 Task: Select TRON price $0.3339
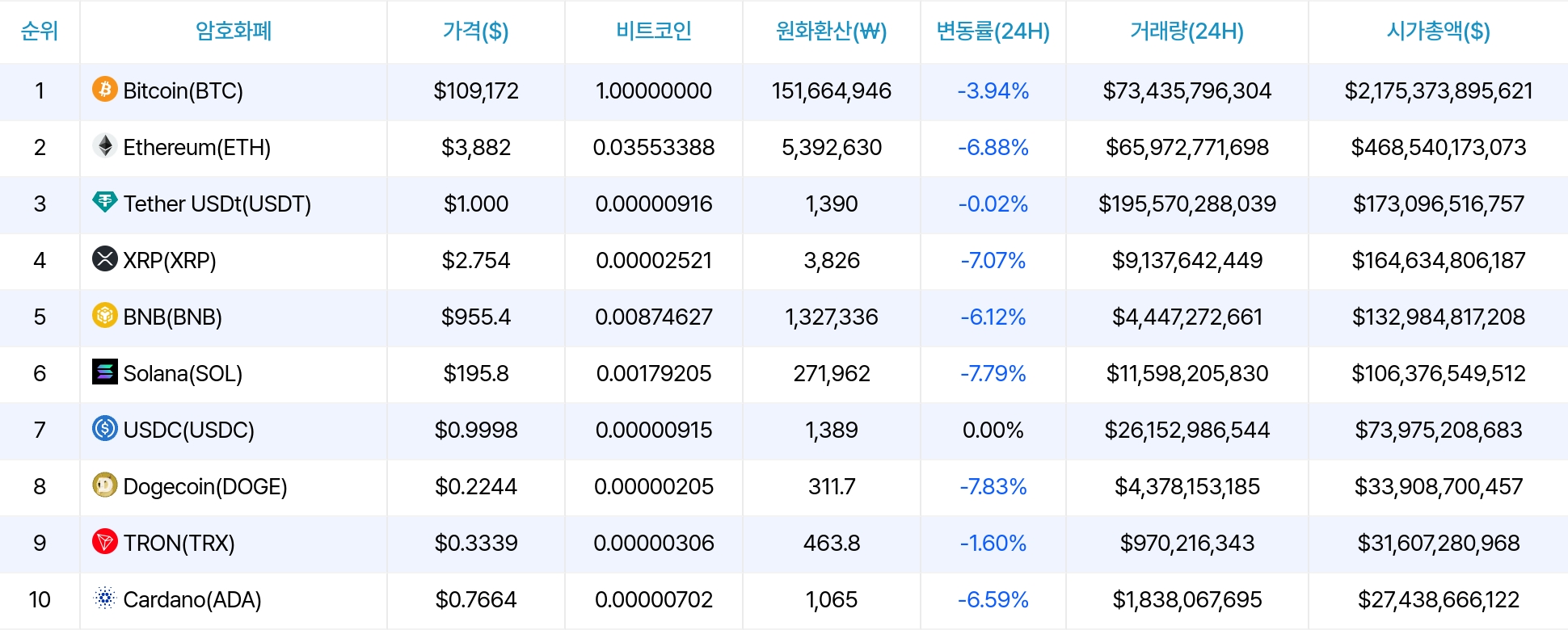point(476,543)
